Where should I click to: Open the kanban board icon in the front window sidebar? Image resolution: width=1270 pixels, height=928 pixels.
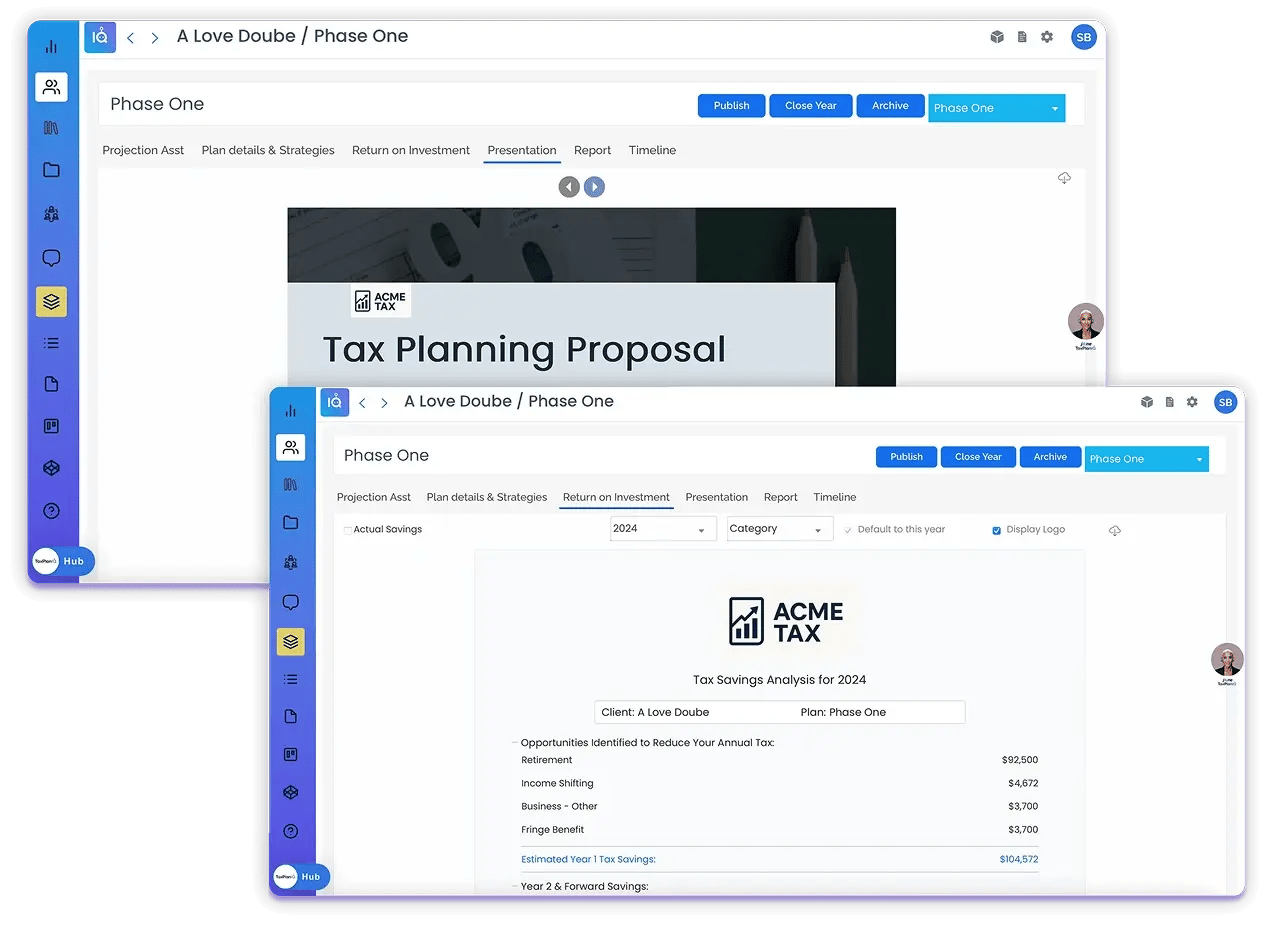pos(290,754)
